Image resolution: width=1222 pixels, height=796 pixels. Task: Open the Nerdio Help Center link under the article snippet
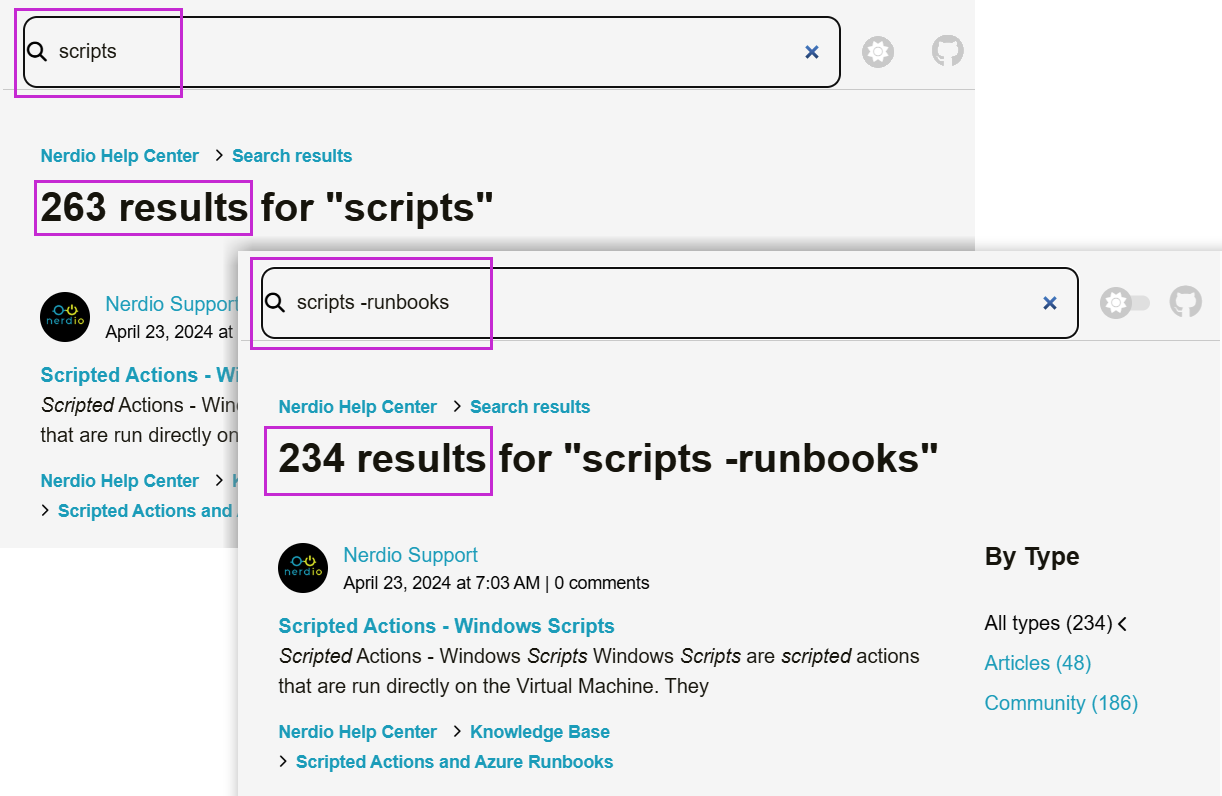(x=358, y=732)
